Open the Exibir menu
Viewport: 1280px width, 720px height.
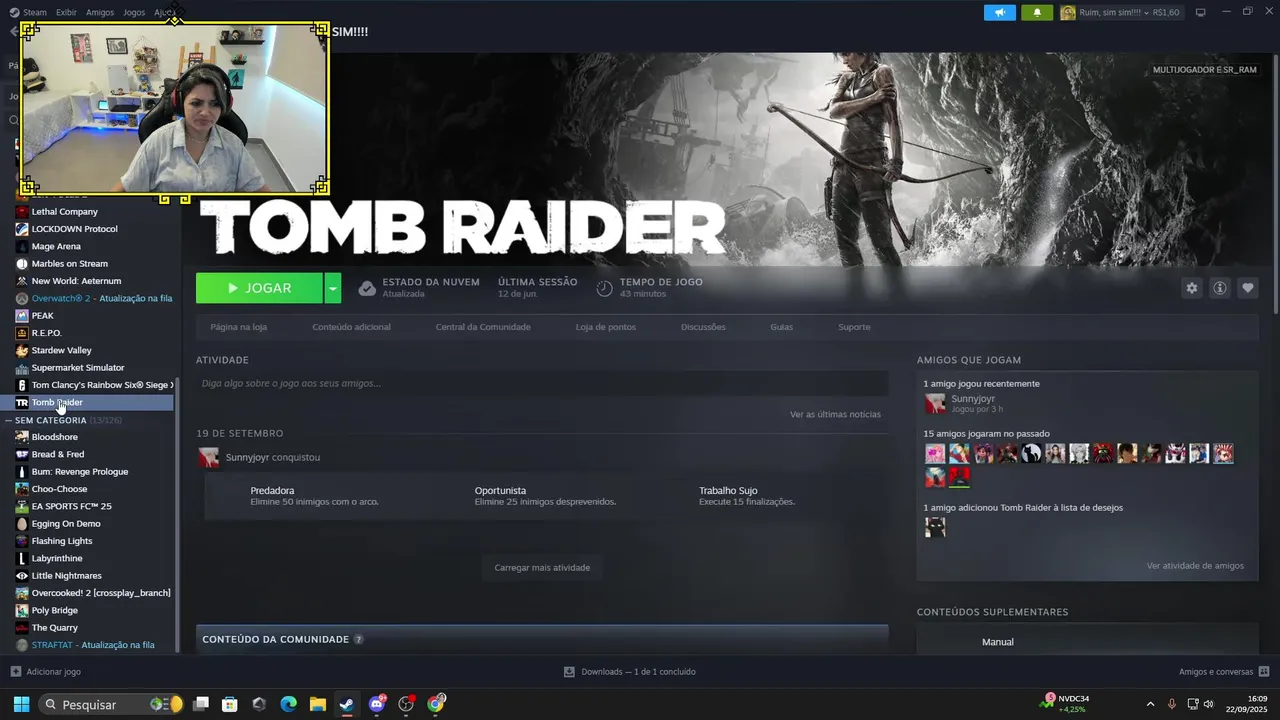pos(66,12)
